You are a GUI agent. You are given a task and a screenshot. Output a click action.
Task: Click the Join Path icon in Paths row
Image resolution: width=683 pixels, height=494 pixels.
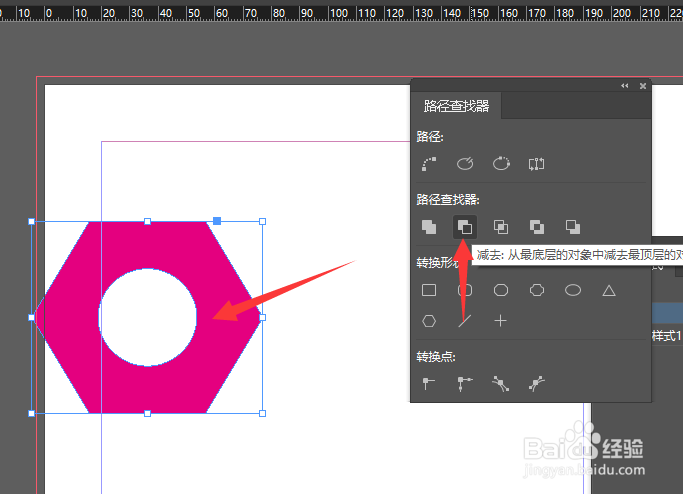(429, 164)
